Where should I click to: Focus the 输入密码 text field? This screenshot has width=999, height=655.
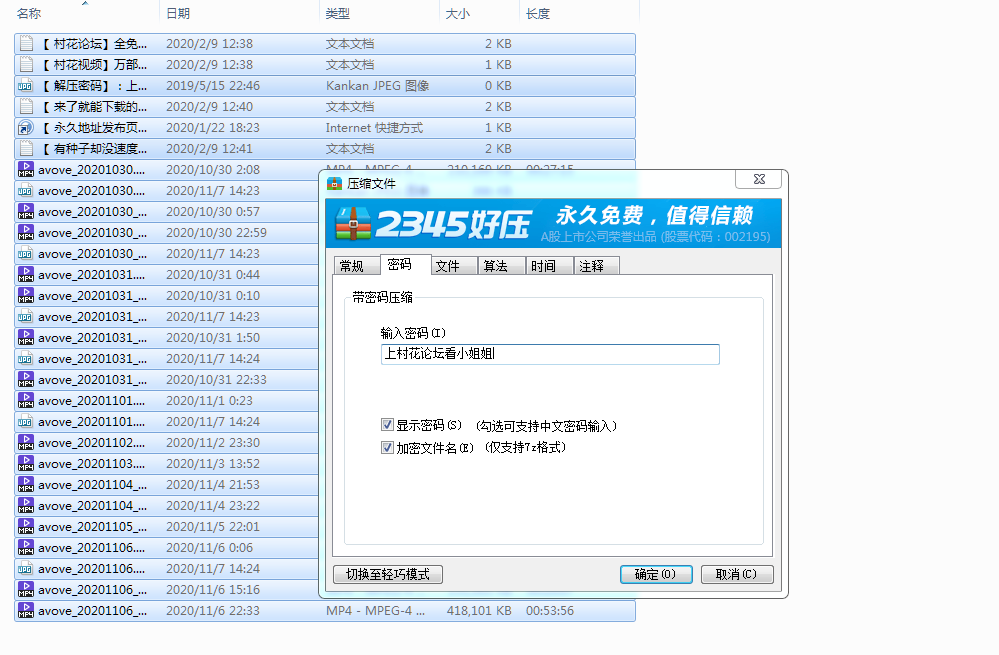(x=550, y=354)
